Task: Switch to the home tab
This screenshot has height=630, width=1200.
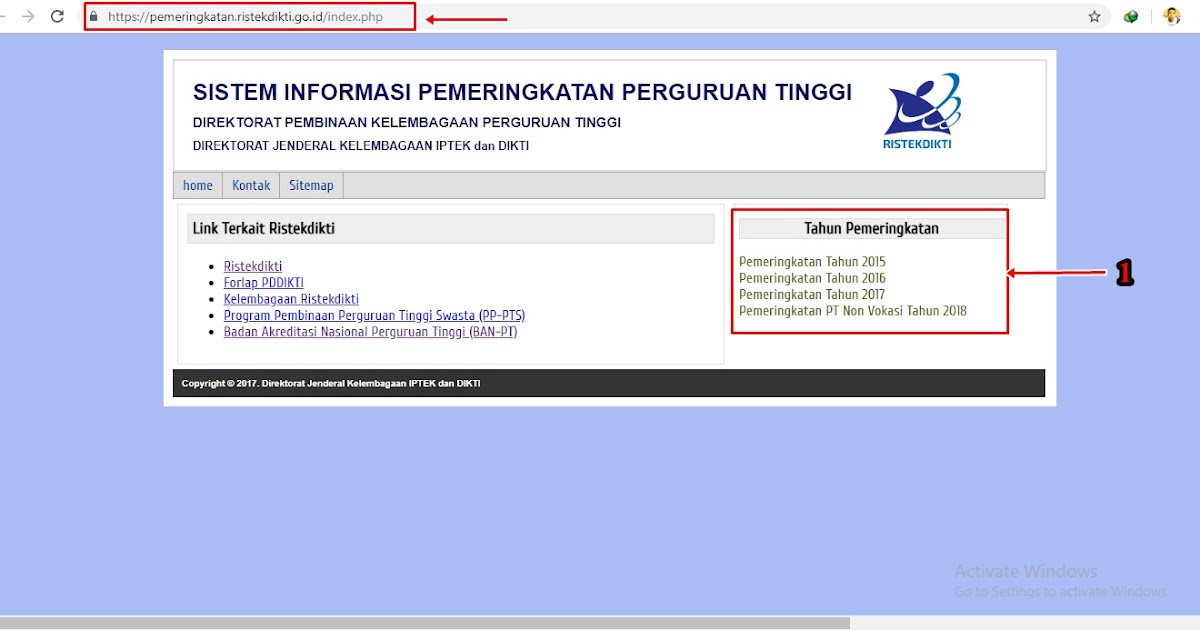Action: pyautogui.click(x=197, y=185)
